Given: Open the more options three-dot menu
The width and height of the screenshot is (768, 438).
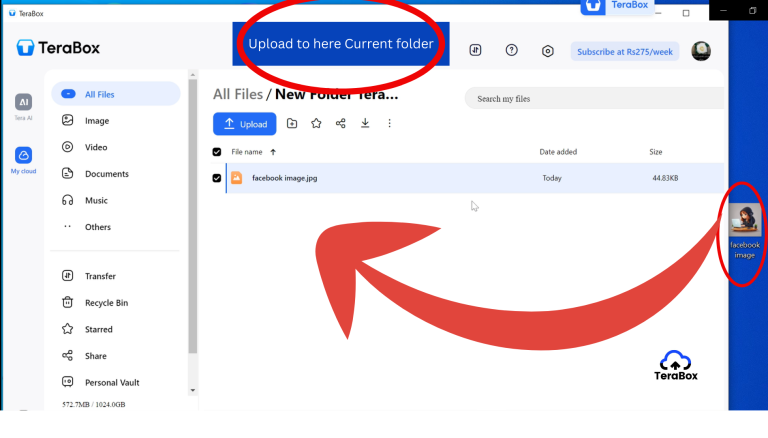Looking at the screenshot, I should coord(389,123).
